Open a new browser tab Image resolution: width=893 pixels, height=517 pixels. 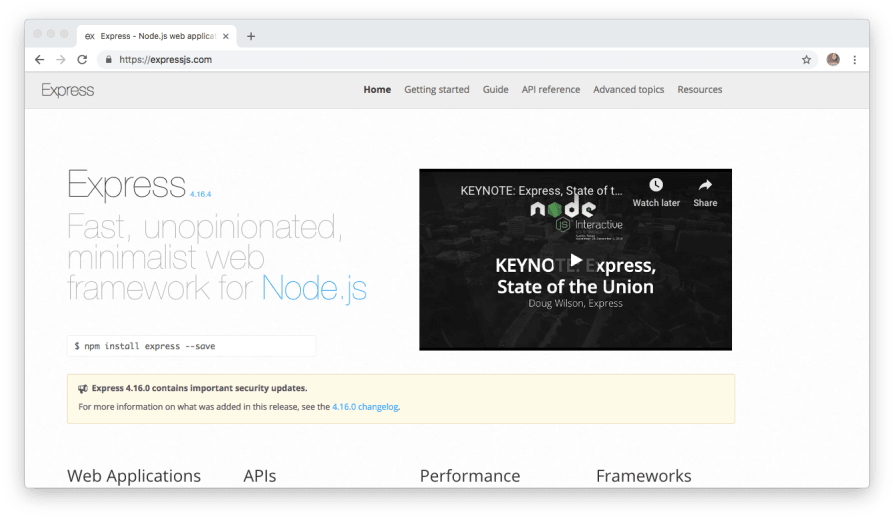click(x=251, y=36)
